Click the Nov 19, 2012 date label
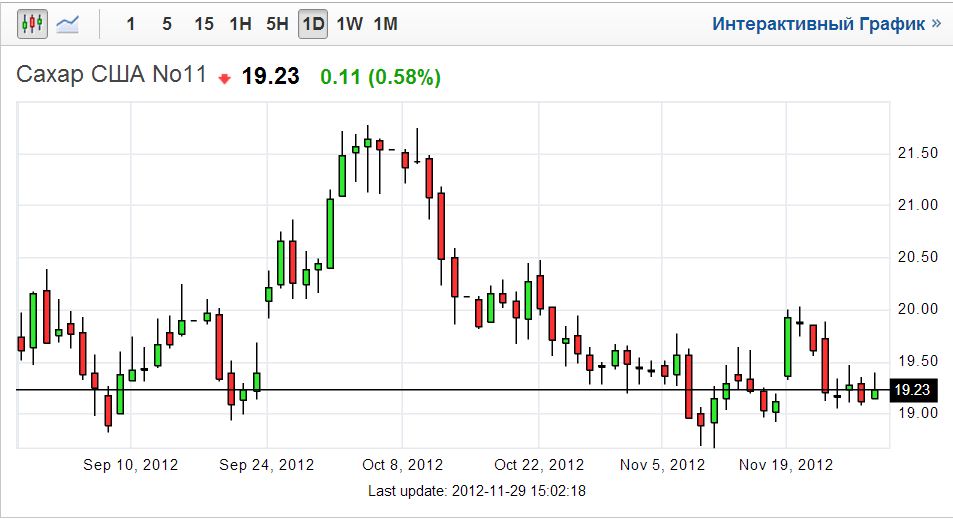 (786, 465)
